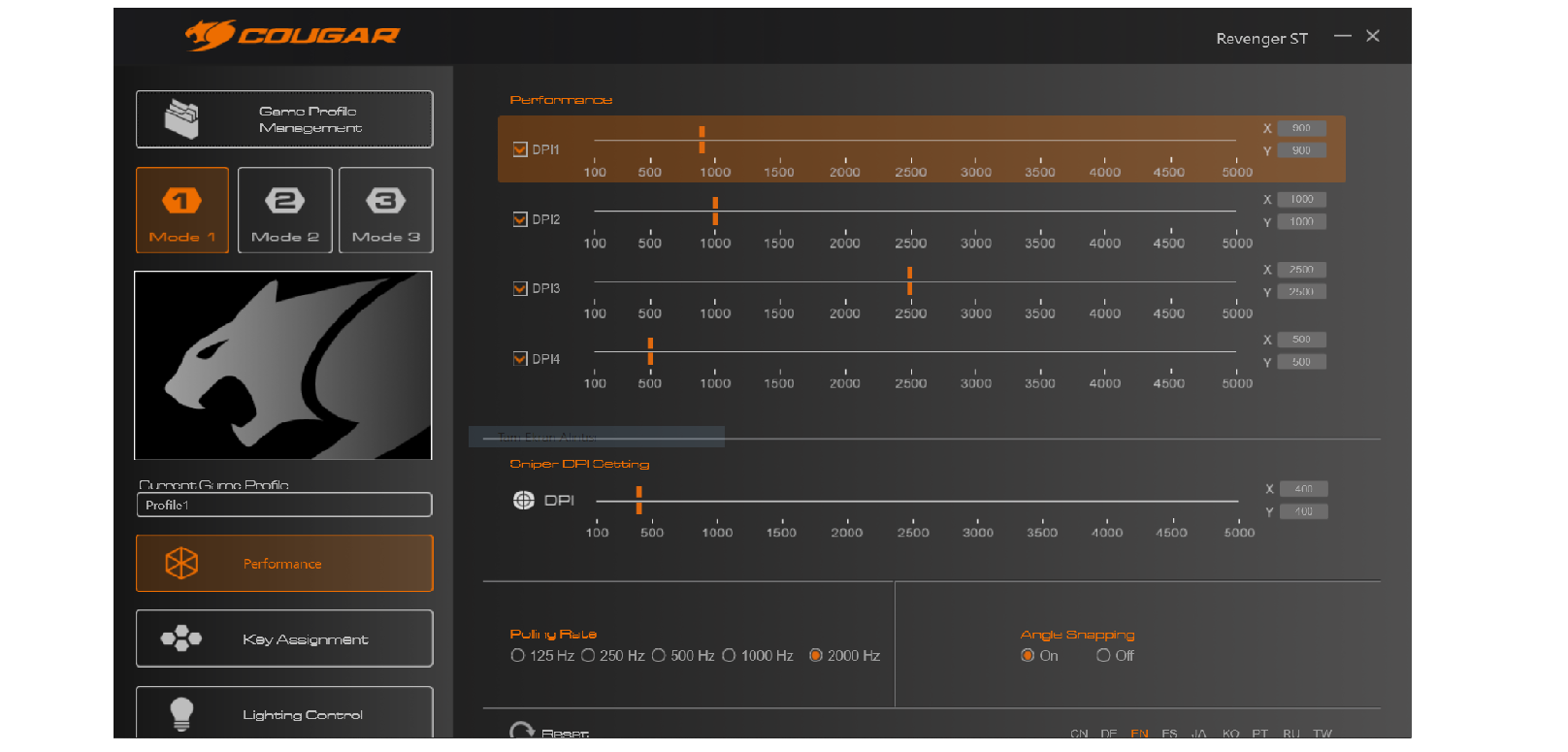
Task: Click the DPI1 X value field
Action: tap(1302, 128)
